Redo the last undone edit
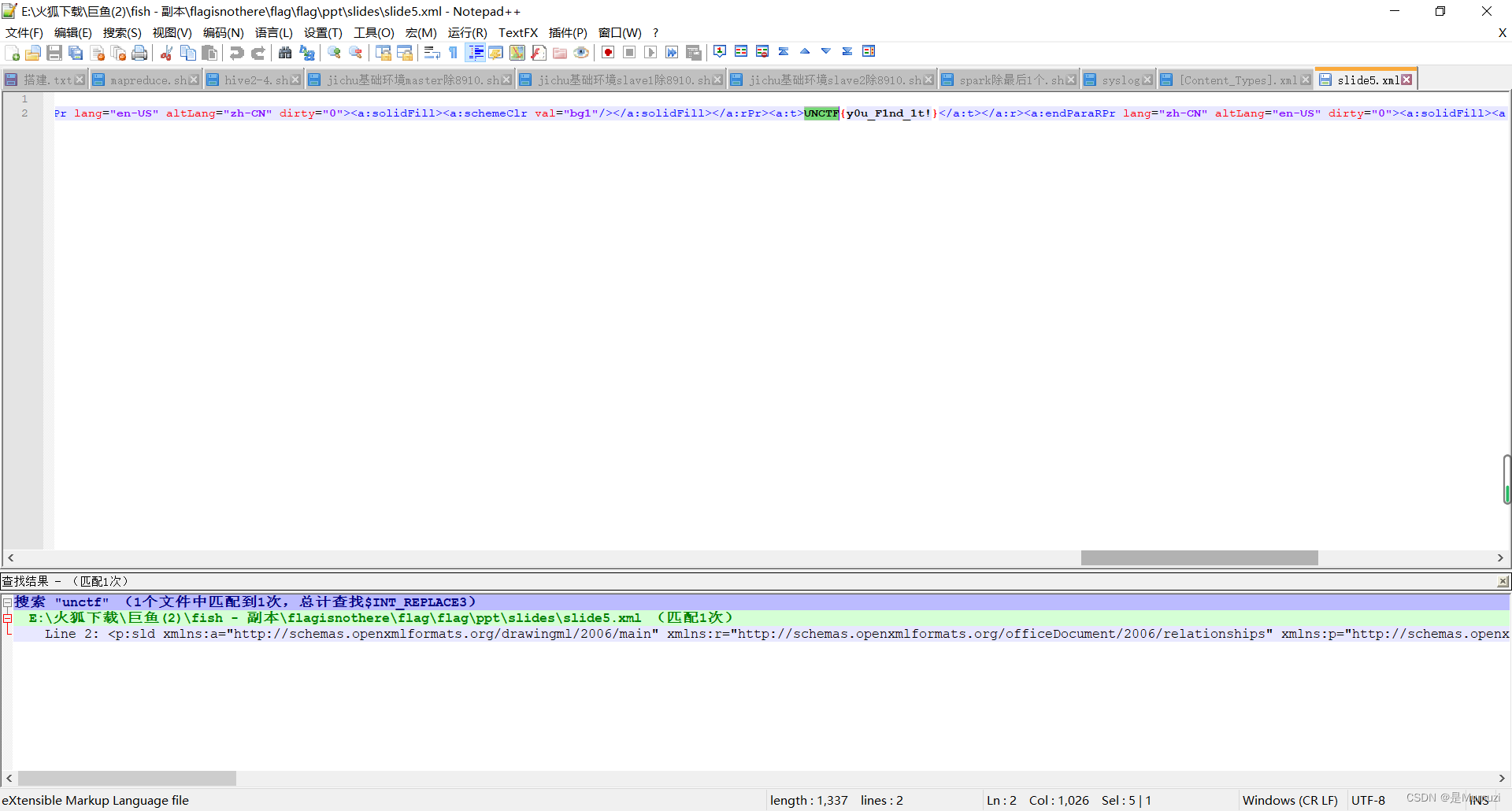 click(258, 53)
